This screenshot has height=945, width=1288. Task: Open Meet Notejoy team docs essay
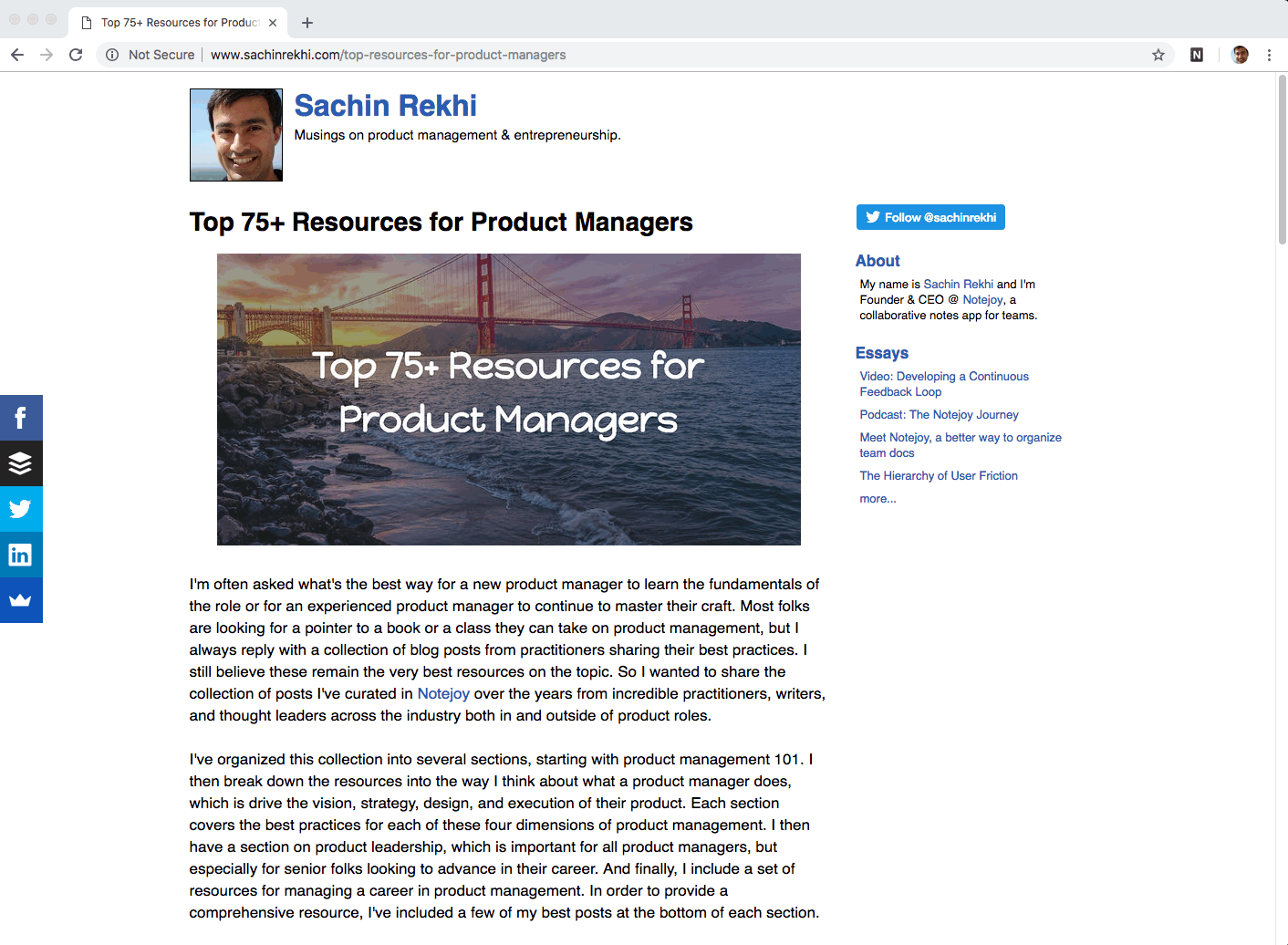point(961,445)
